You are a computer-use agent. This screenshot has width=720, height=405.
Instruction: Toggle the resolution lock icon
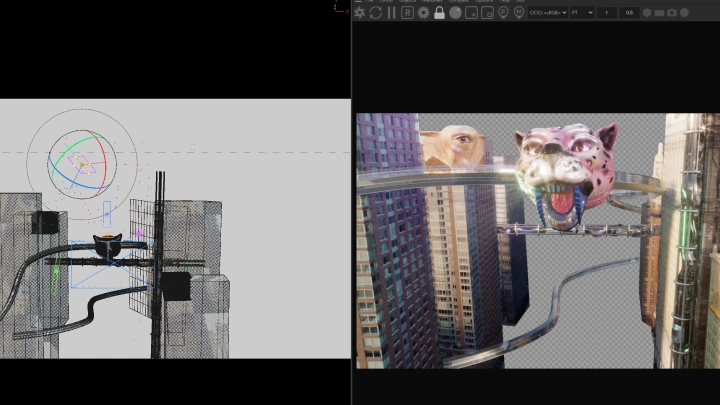439,13
